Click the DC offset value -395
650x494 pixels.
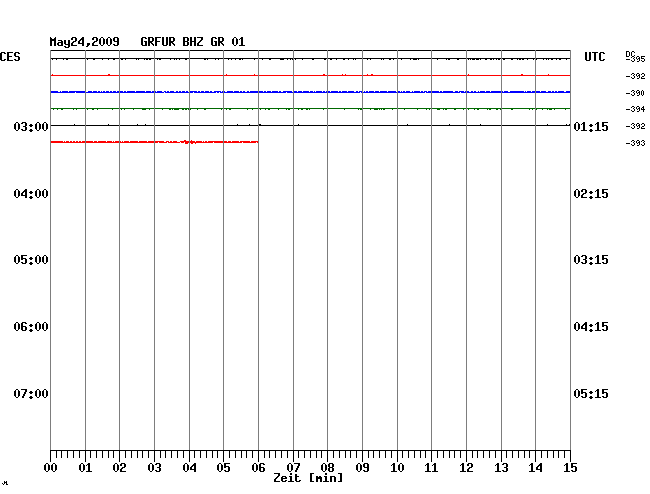click(x=635, y=59)
